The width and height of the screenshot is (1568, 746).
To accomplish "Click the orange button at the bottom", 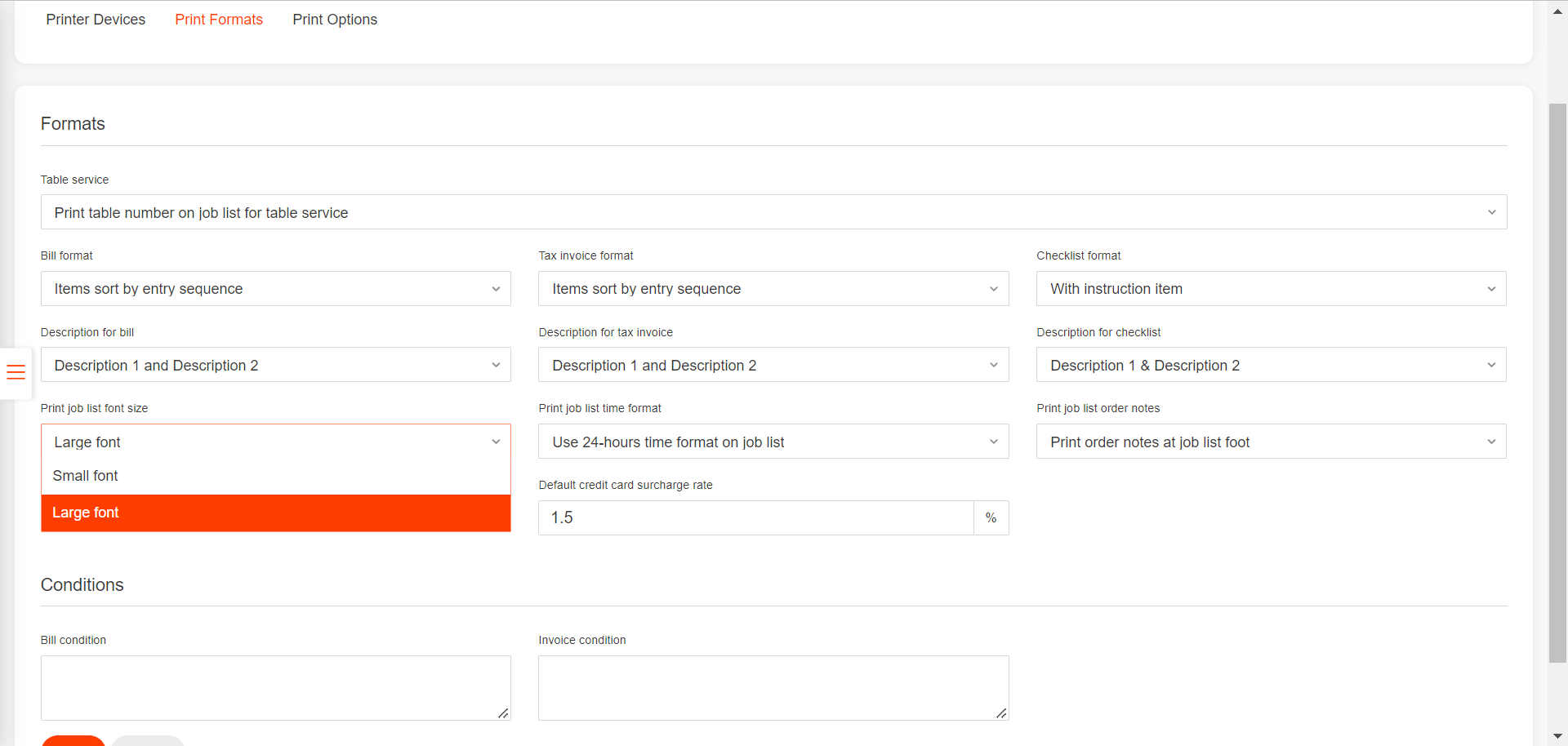I will (x=73, y=741).
